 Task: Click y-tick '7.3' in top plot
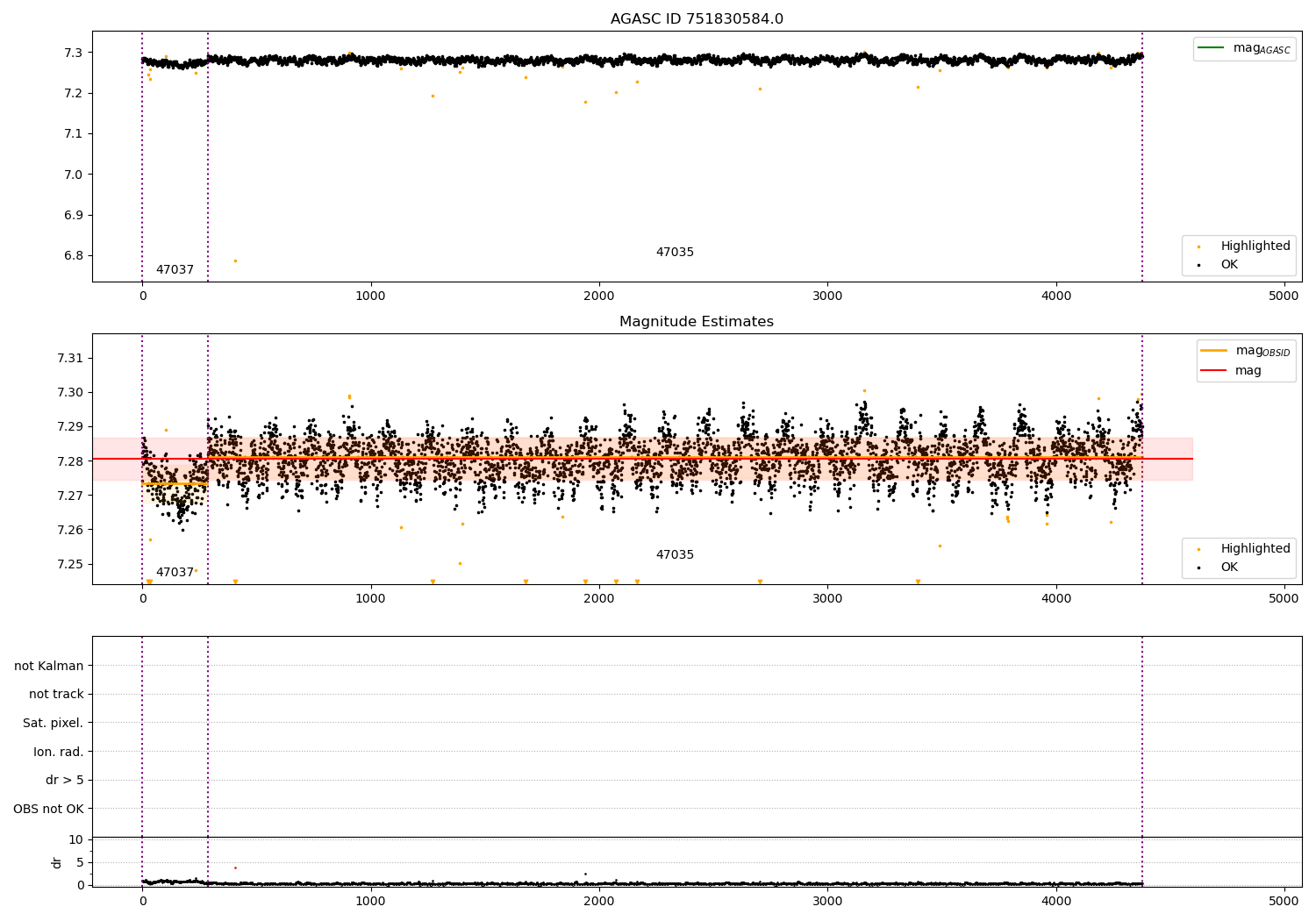pyautogui.click(x=74, y=54)
